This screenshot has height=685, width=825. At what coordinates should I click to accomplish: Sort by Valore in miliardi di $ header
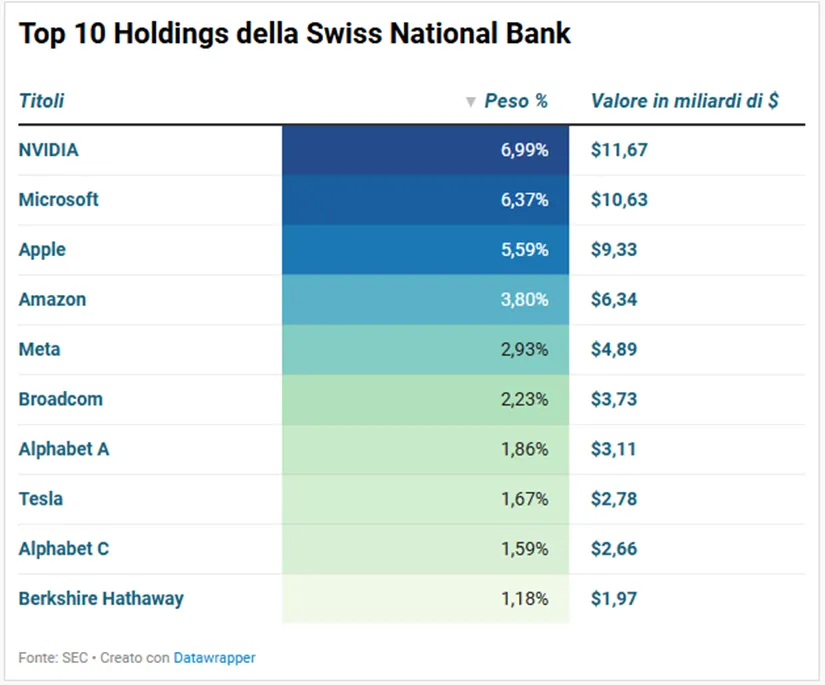pos(685,100)
